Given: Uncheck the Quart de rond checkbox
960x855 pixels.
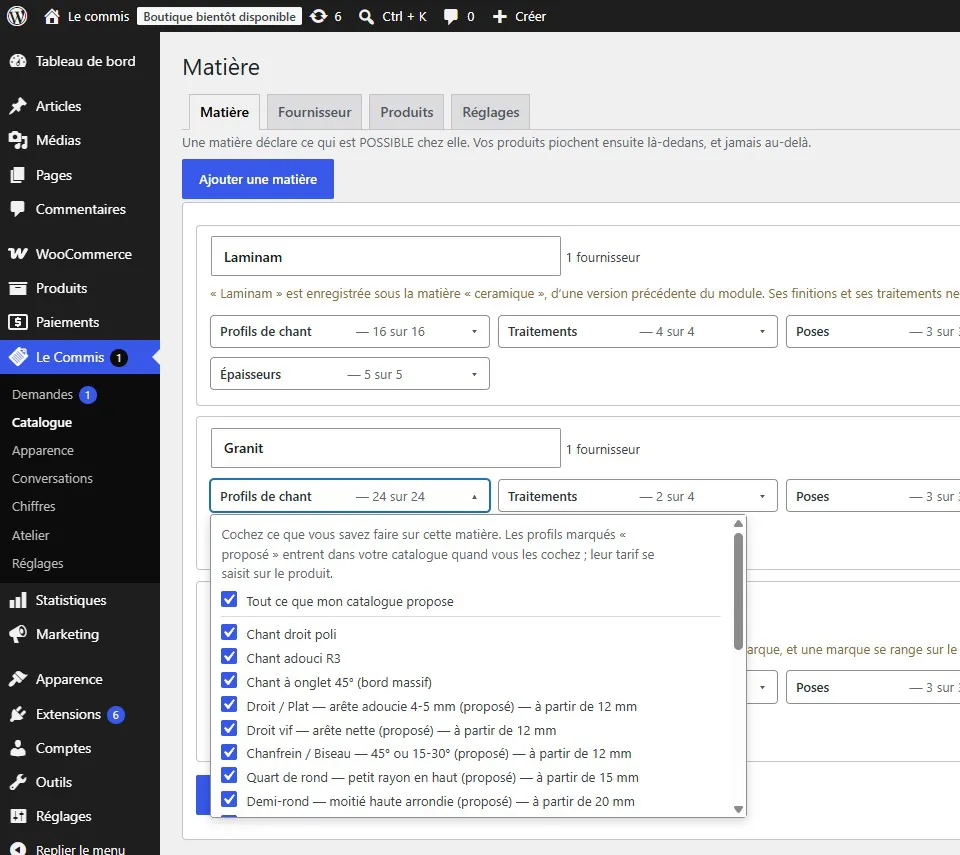Looking at the screenshot, I should click(229, 776).
